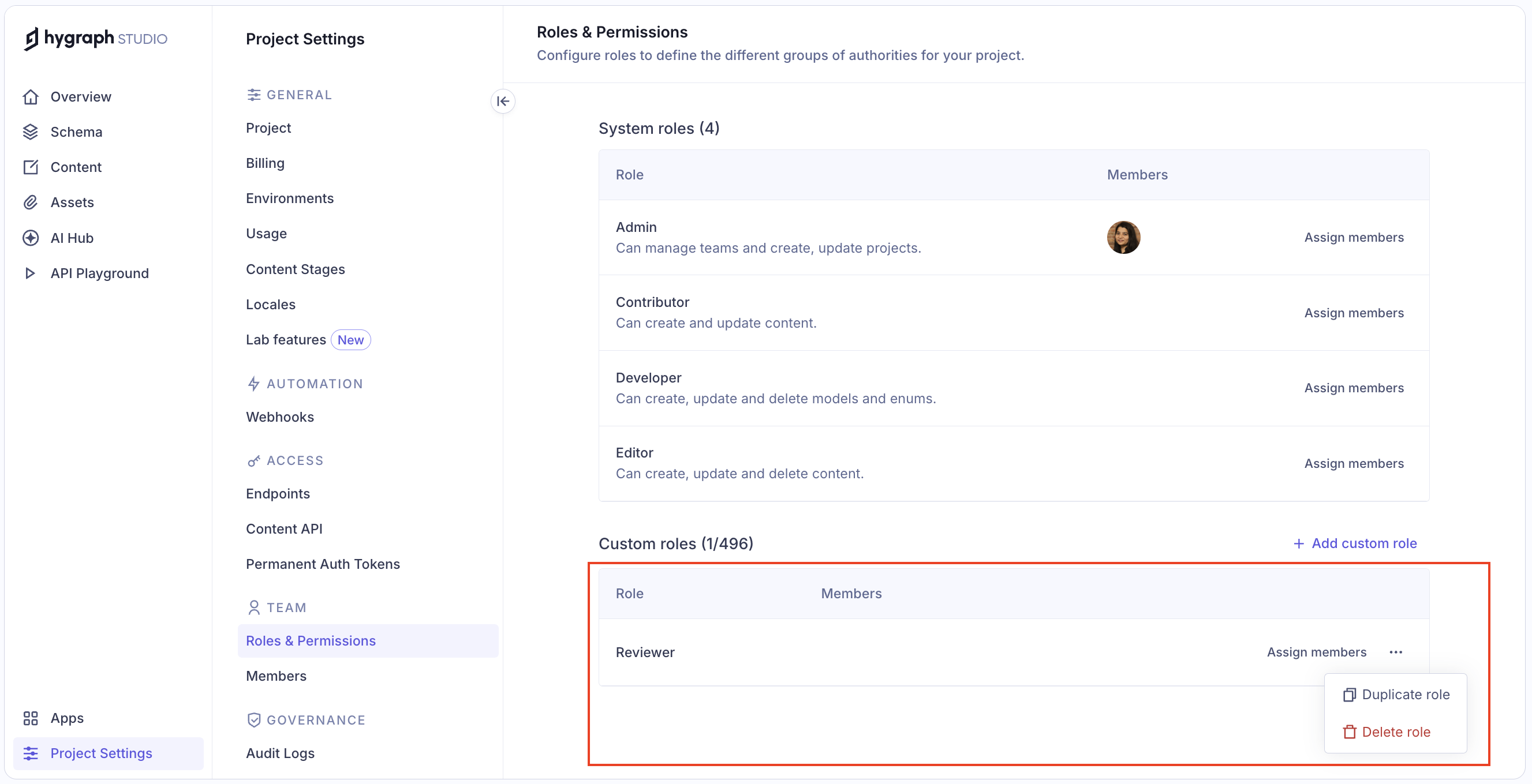Open the Content Stages settings page
Image resolution: width=1532 pixels, height=784 pixels.
point(295,269)
